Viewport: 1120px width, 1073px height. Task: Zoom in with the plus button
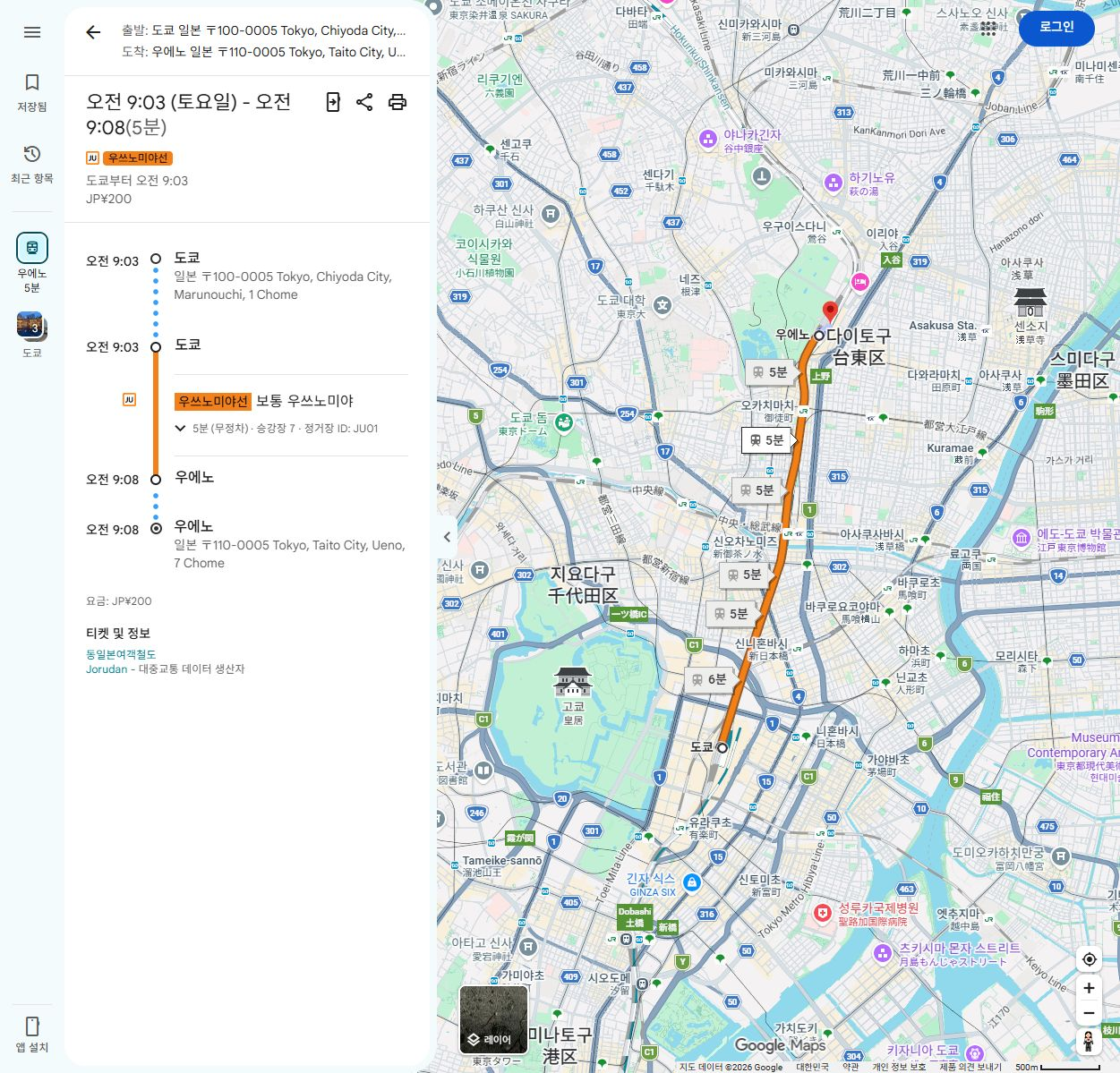[1089, 988]
